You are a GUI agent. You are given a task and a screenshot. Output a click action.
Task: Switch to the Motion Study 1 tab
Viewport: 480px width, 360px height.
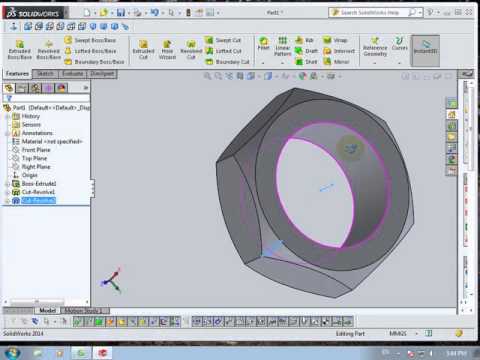(x=85, y=311)
